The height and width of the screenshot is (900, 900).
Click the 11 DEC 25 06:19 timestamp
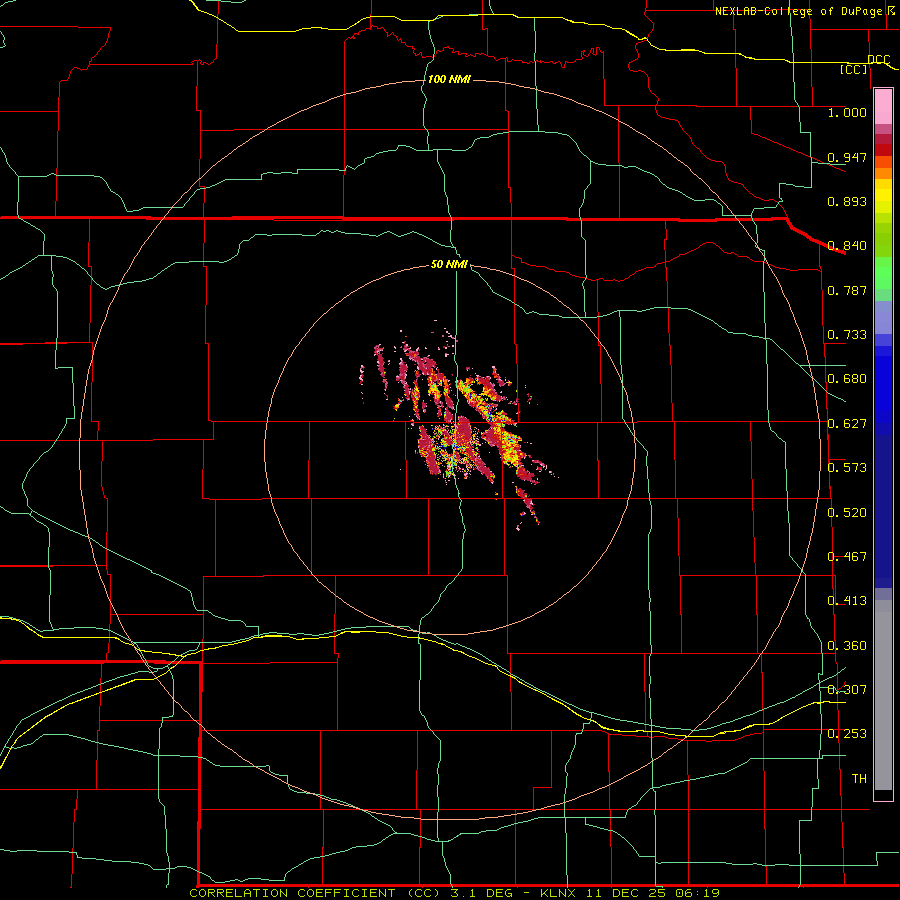(x=653, y=893)
